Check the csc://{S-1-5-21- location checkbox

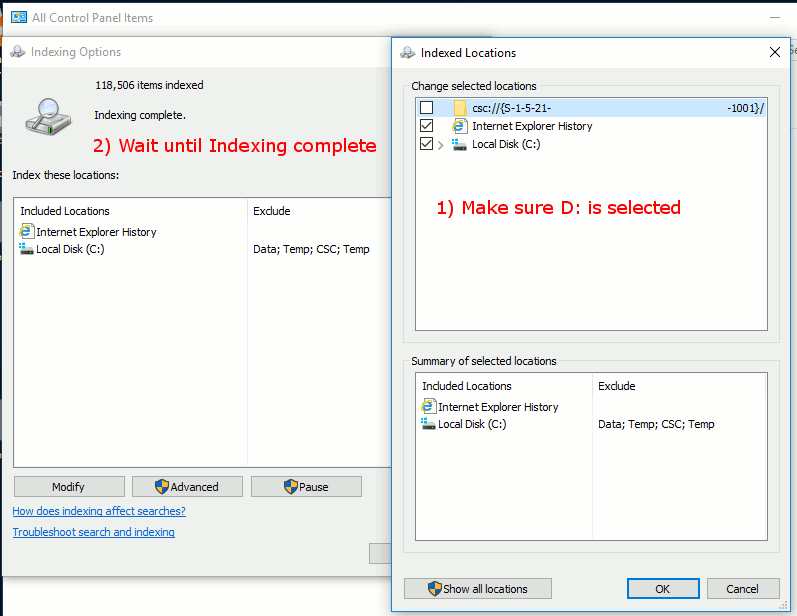click(426, 108)
